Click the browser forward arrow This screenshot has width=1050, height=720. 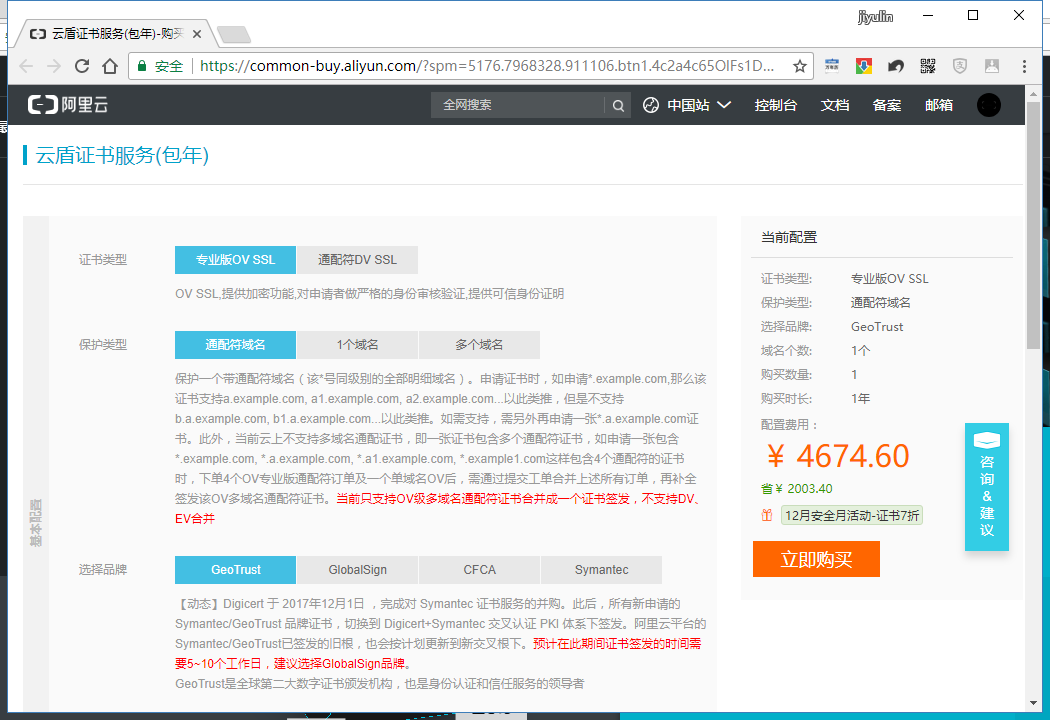click(x=54, y=66)
